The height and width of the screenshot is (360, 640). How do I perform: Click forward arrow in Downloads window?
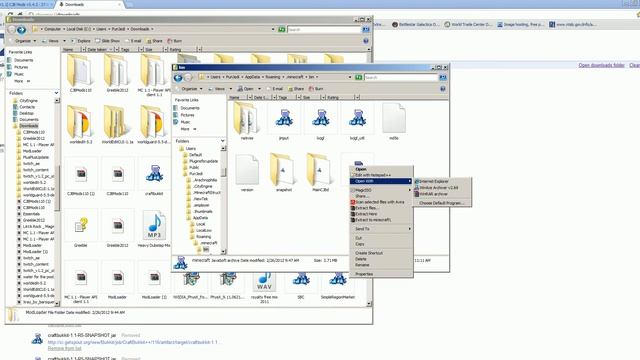pos(21,29)
